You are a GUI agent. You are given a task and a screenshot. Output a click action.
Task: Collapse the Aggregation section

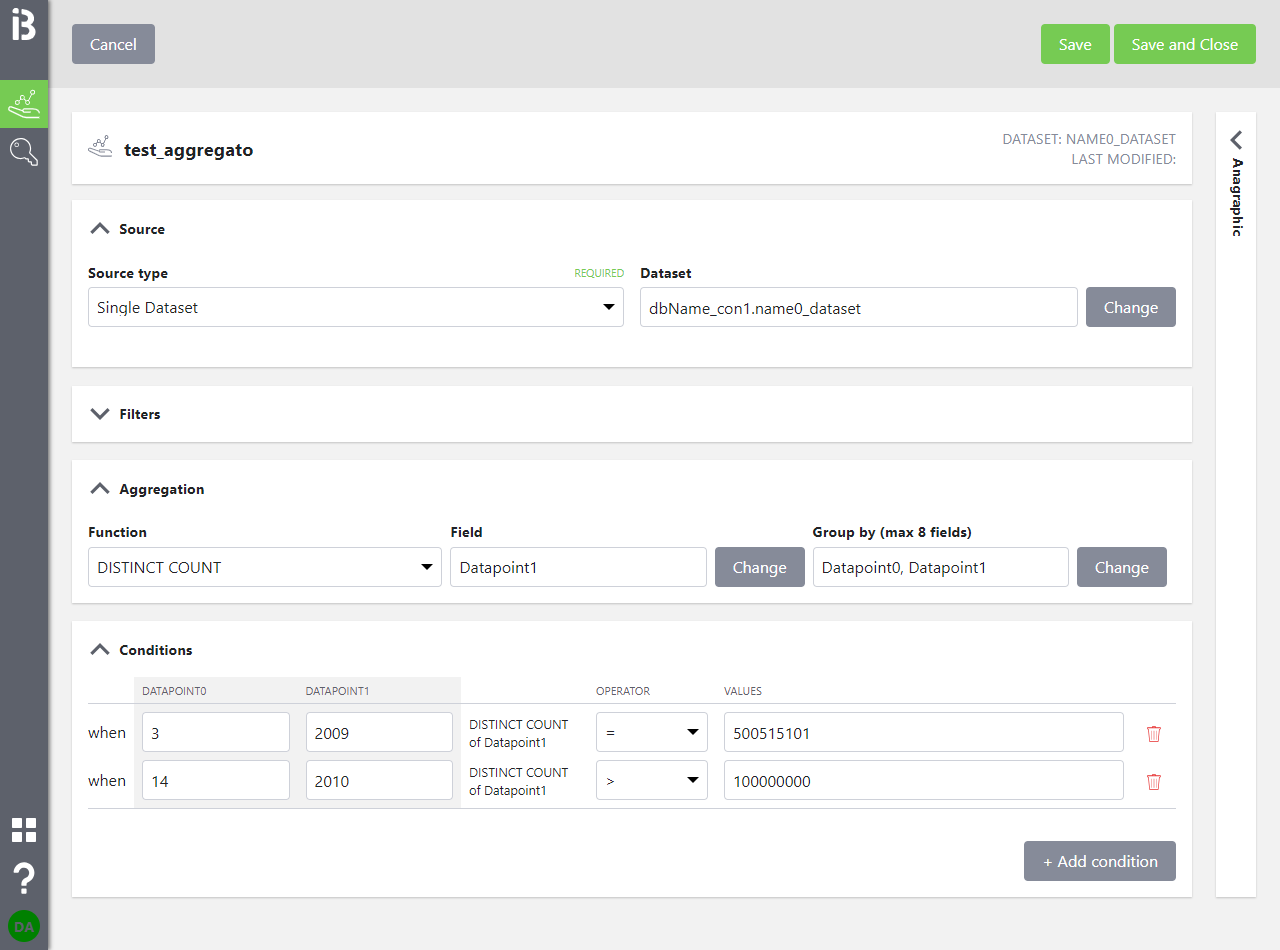point(99,489)
